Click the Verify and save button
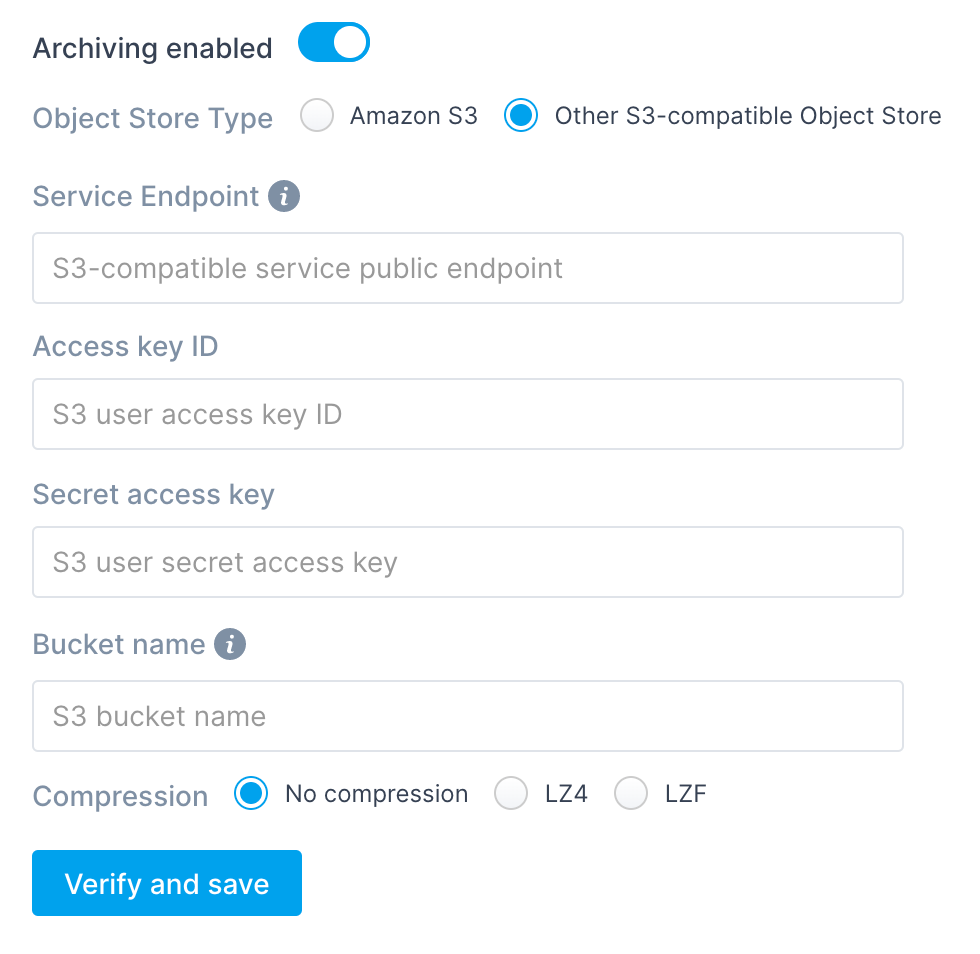 (167, 883)
